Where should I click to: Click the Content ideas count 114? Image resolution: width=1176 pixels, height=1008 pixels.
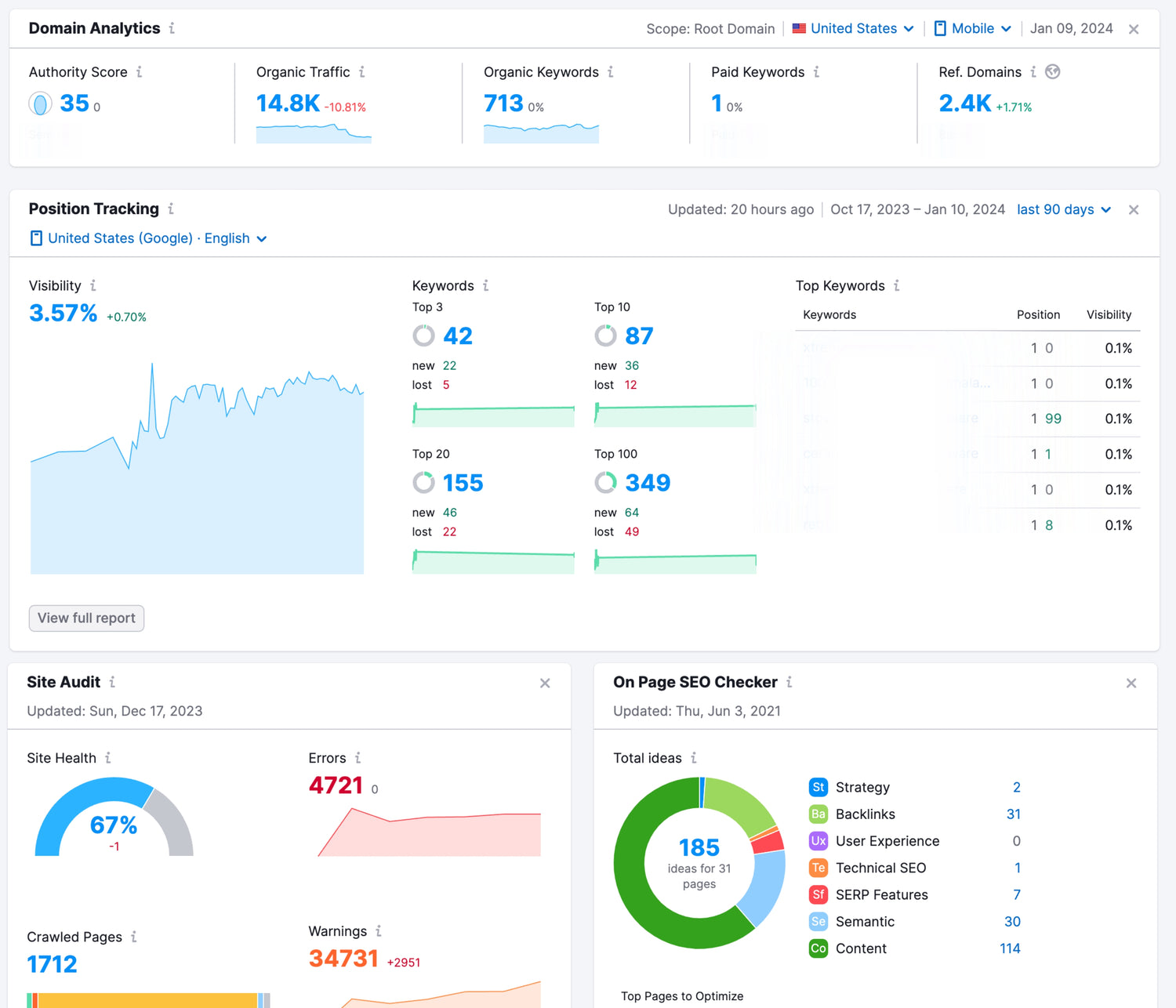1010,948
